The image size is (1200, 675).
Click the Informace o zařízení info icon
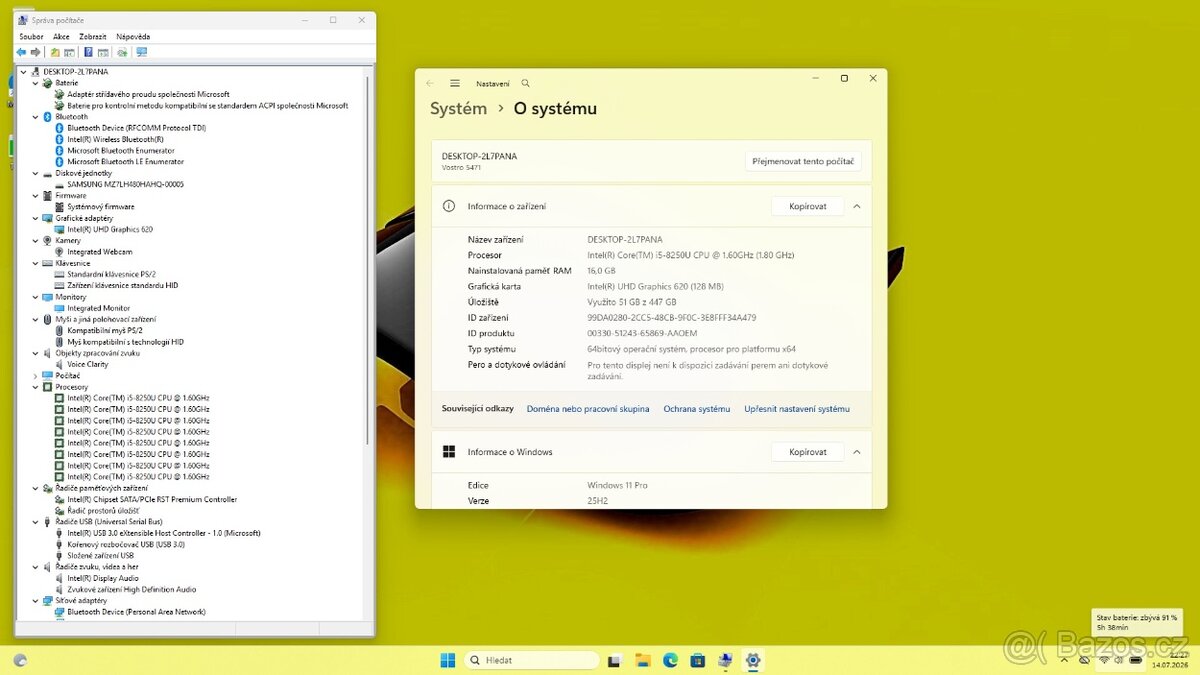click(x=449, y=206)
